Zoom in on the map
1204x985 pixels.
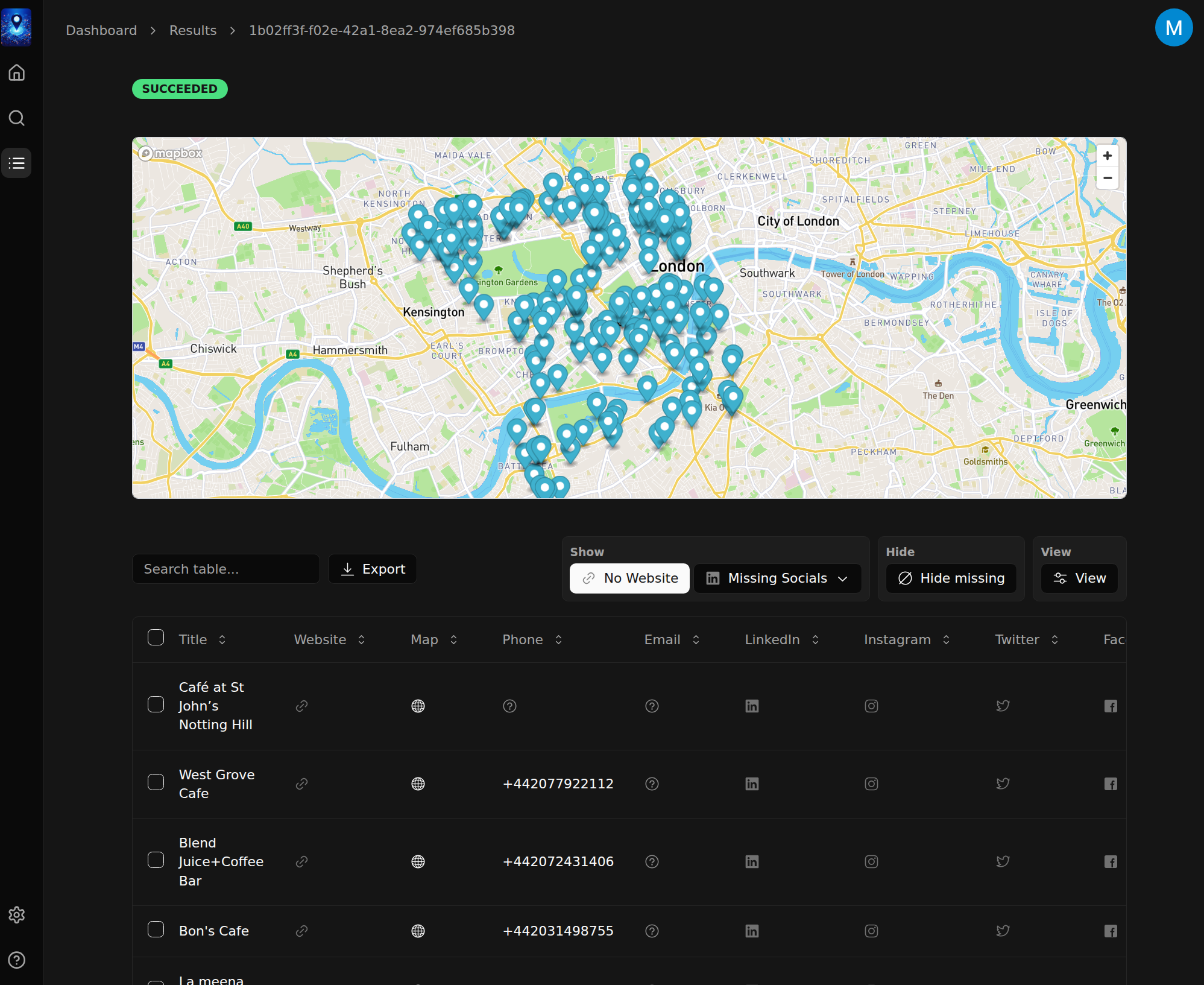pyautogui.click(x=1107, y=156)
